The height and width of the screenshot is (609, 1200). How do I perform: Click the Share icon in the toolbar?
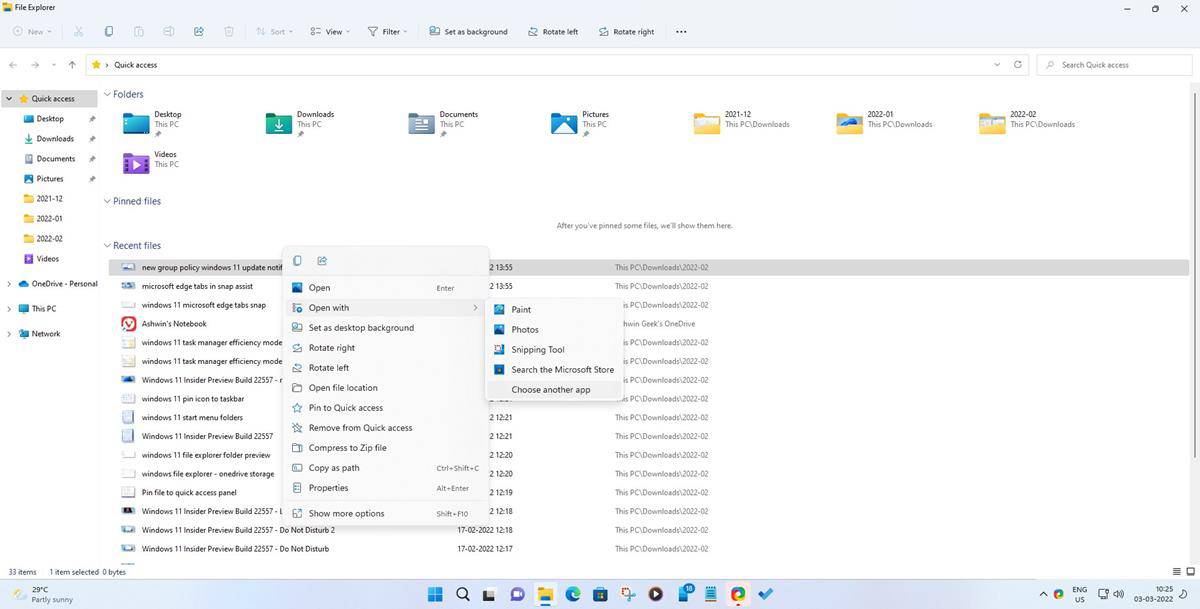[x=198, y=31]
